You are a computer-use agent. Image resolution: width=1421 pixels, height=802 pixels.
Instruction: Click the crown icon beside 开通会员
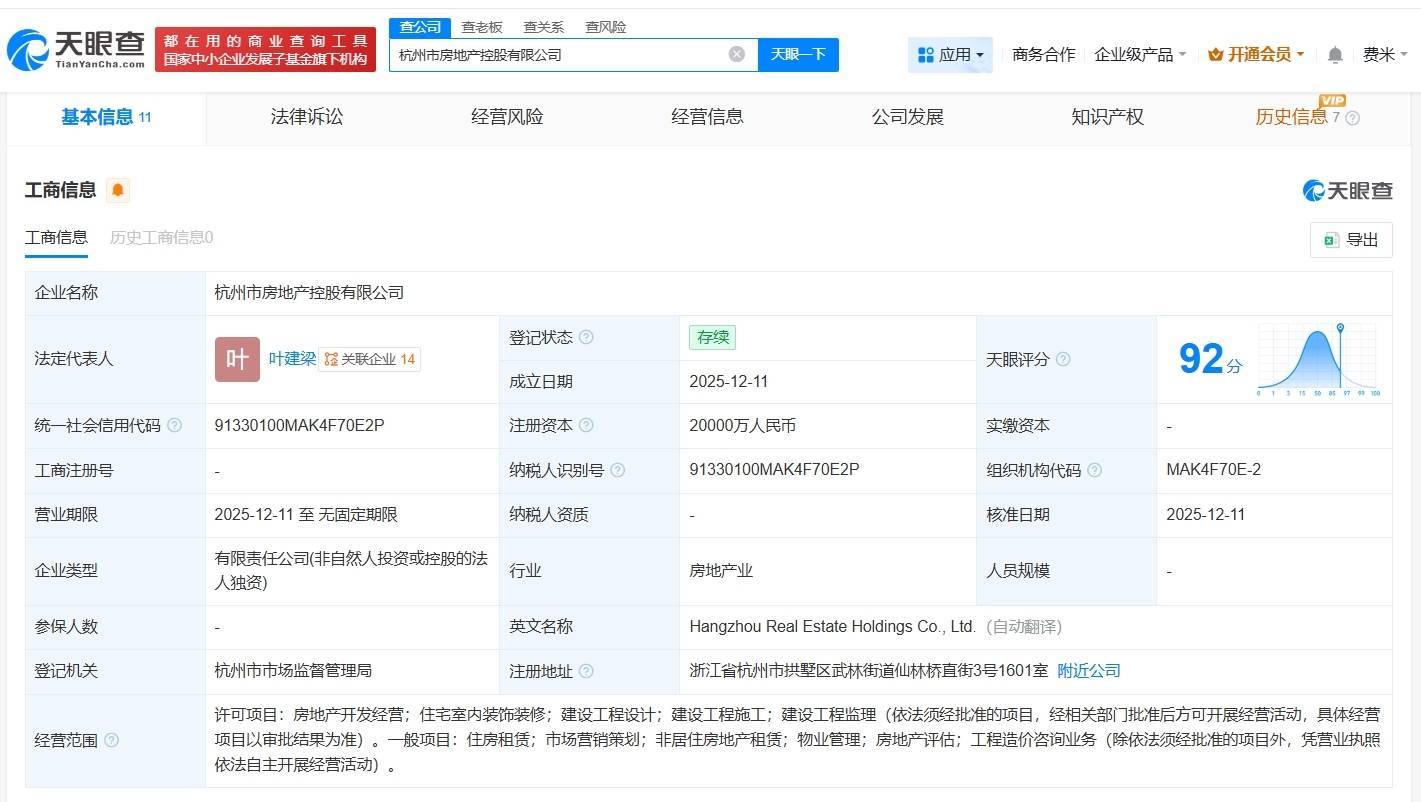tap(1214, 55)
